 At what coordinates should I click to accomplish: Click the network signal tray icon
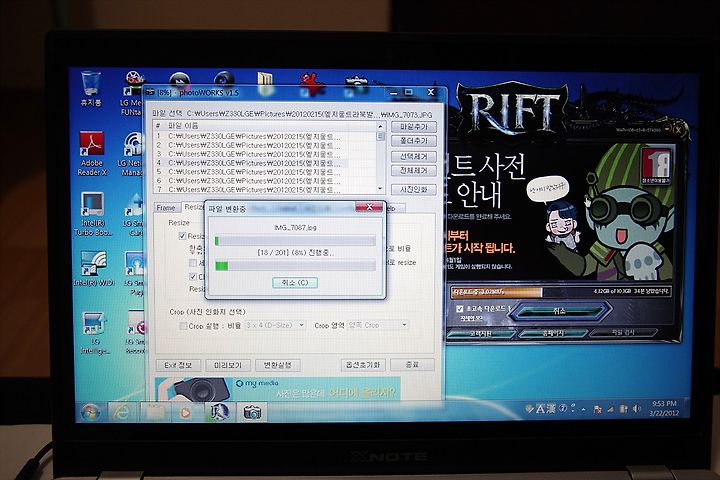click(x=611, y=408)
